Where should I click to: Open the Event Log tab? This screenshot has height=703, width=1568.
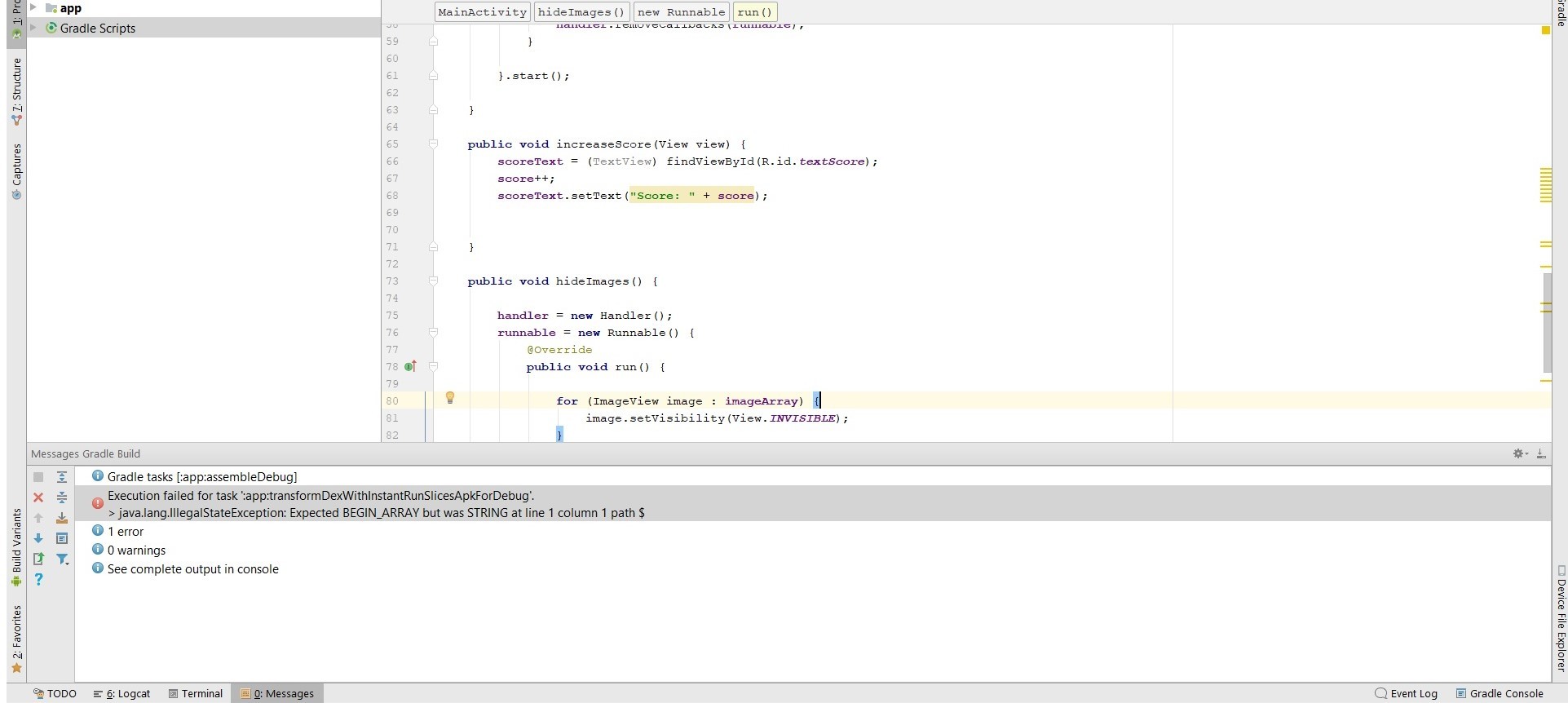click(x=1406, y=693)
